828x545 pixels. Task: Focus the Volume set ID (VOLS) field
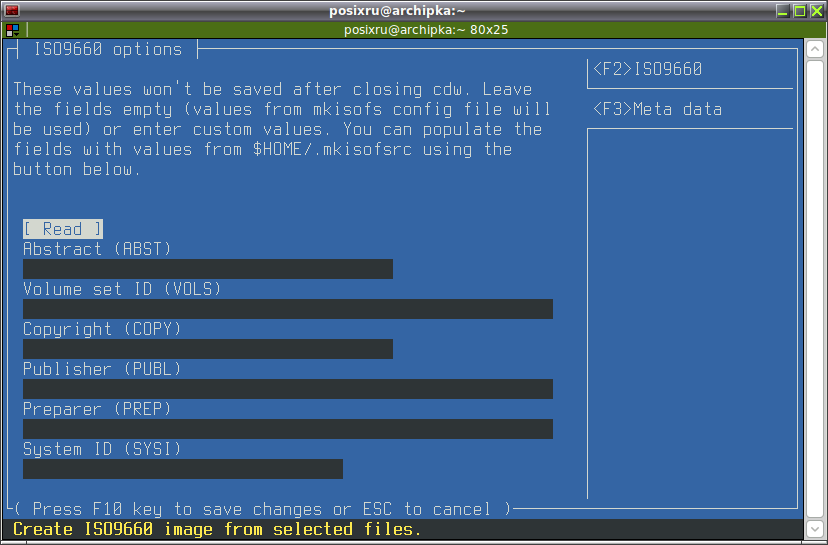coord(288,309)
